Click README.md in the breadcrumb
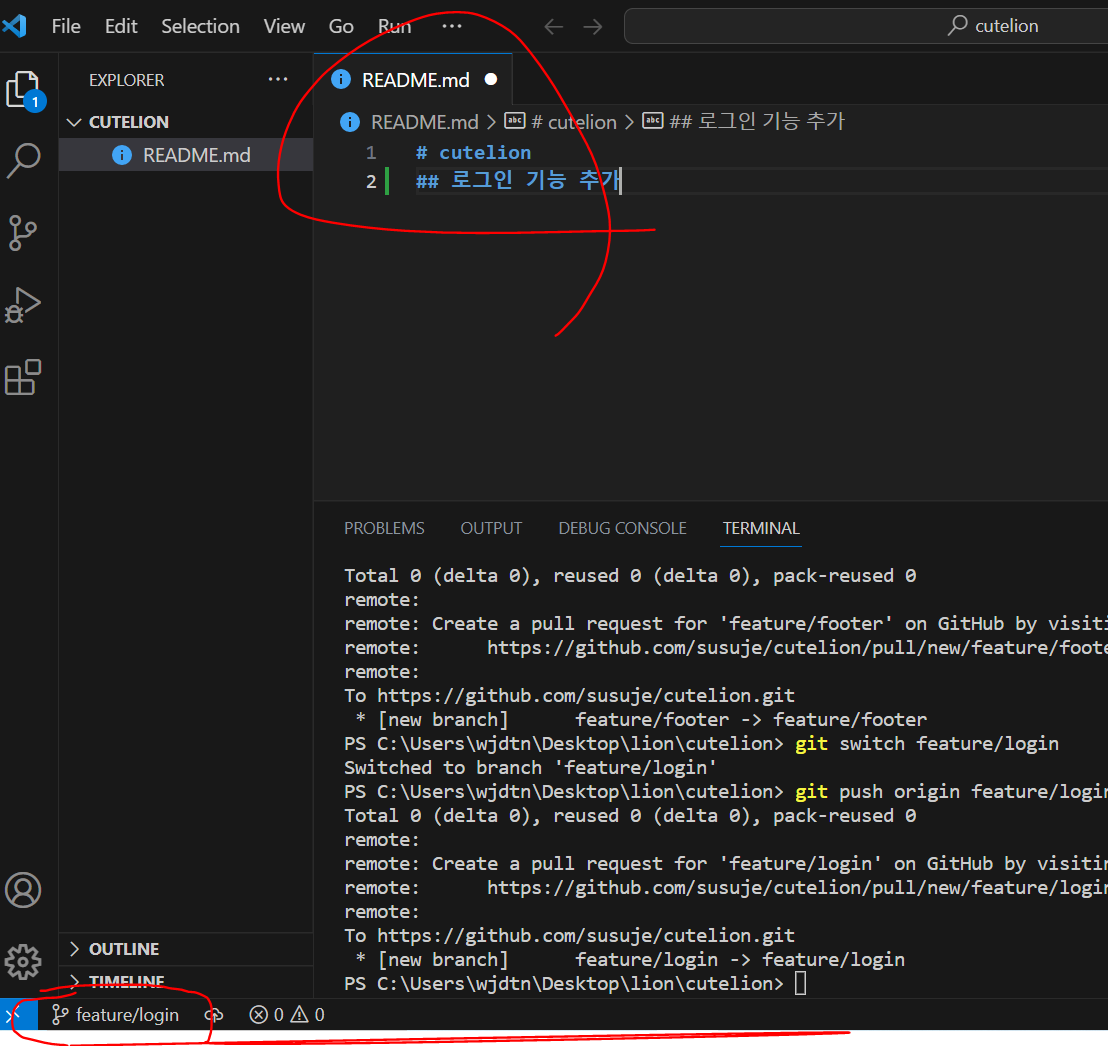 coord(425,122)
